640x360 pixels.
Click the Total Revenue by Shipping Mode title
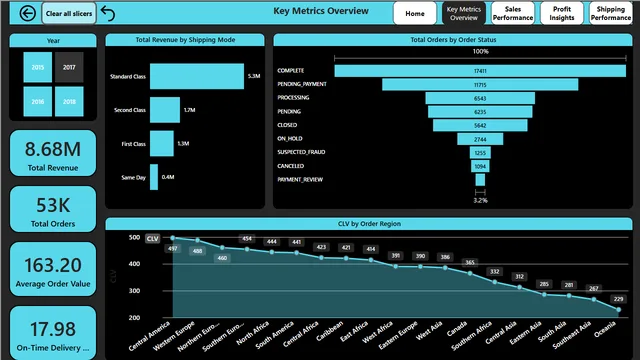[x=185, y=40]
